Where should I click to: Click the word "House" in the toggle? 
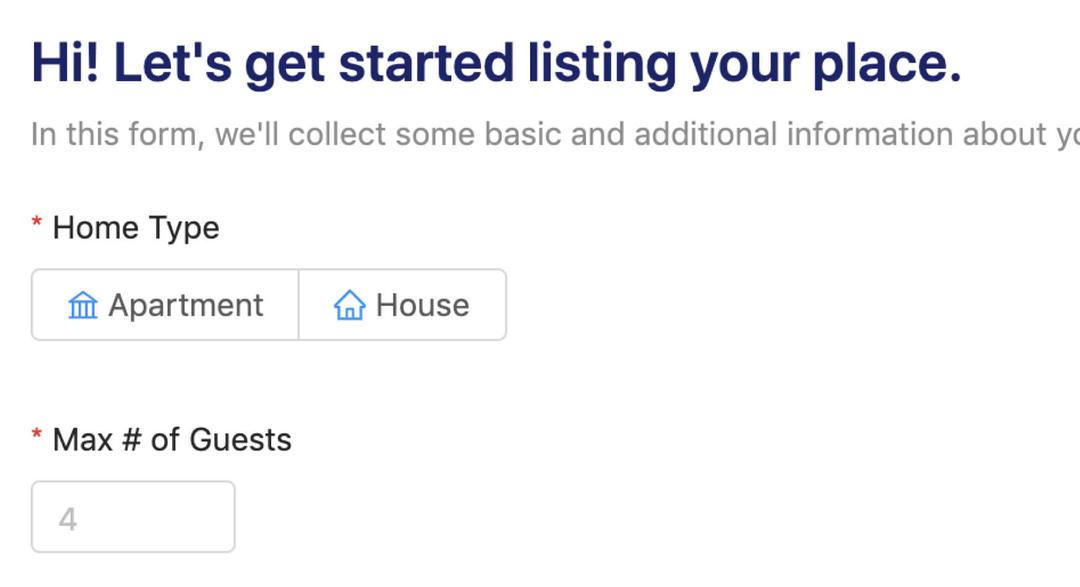[x=422, y=306]
